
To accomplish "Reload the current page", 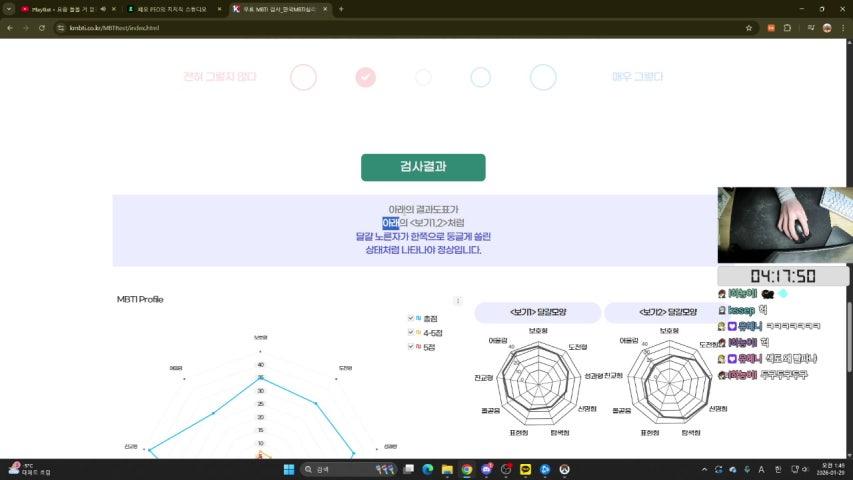I will (x=42, y=28).
